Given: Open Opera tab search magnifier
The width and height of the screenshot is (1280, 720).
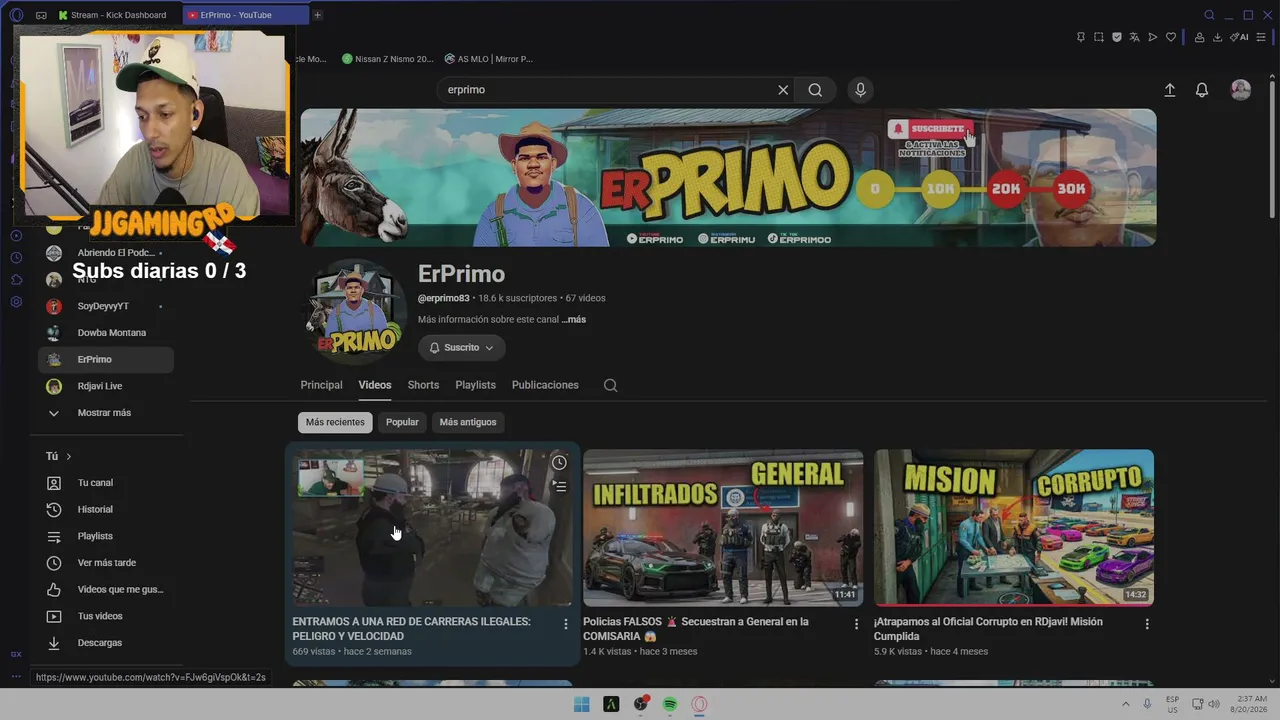Looking at the screenshot, I should point(1209,15).
